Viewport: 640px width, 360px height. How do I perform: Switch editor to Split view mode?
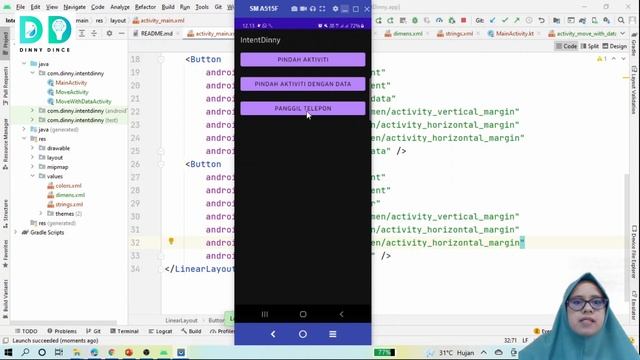(x=589, y=46)
